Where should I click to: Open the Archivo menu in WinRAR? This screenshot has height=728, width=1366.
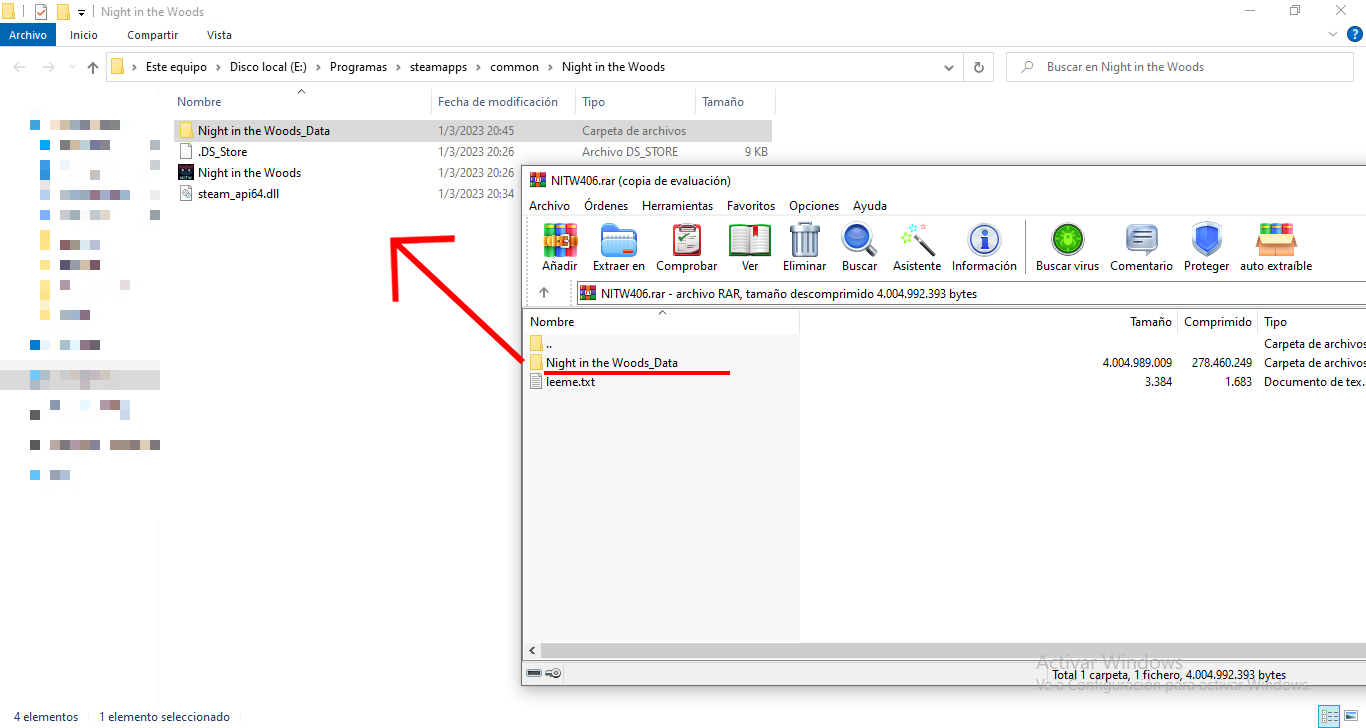pyautogui.click(x=549, y=205)
